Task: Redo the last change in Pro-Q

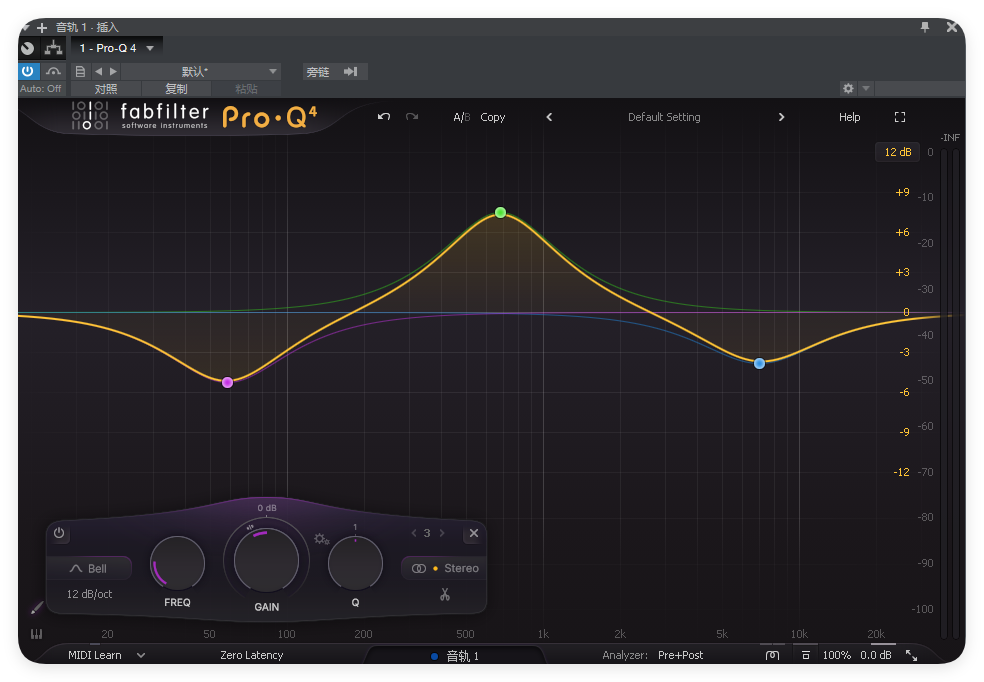Action: click(x=412, y=117)
